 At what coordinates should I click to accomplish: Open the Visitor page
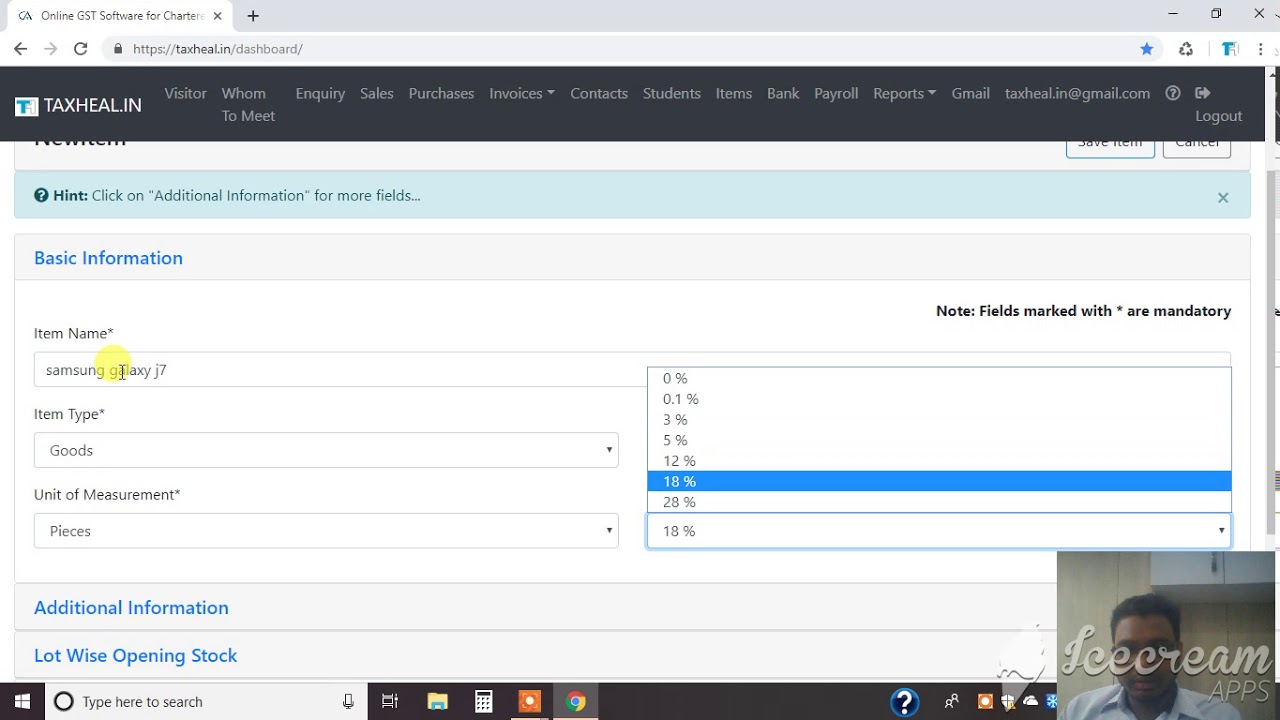tap(185, 93)
